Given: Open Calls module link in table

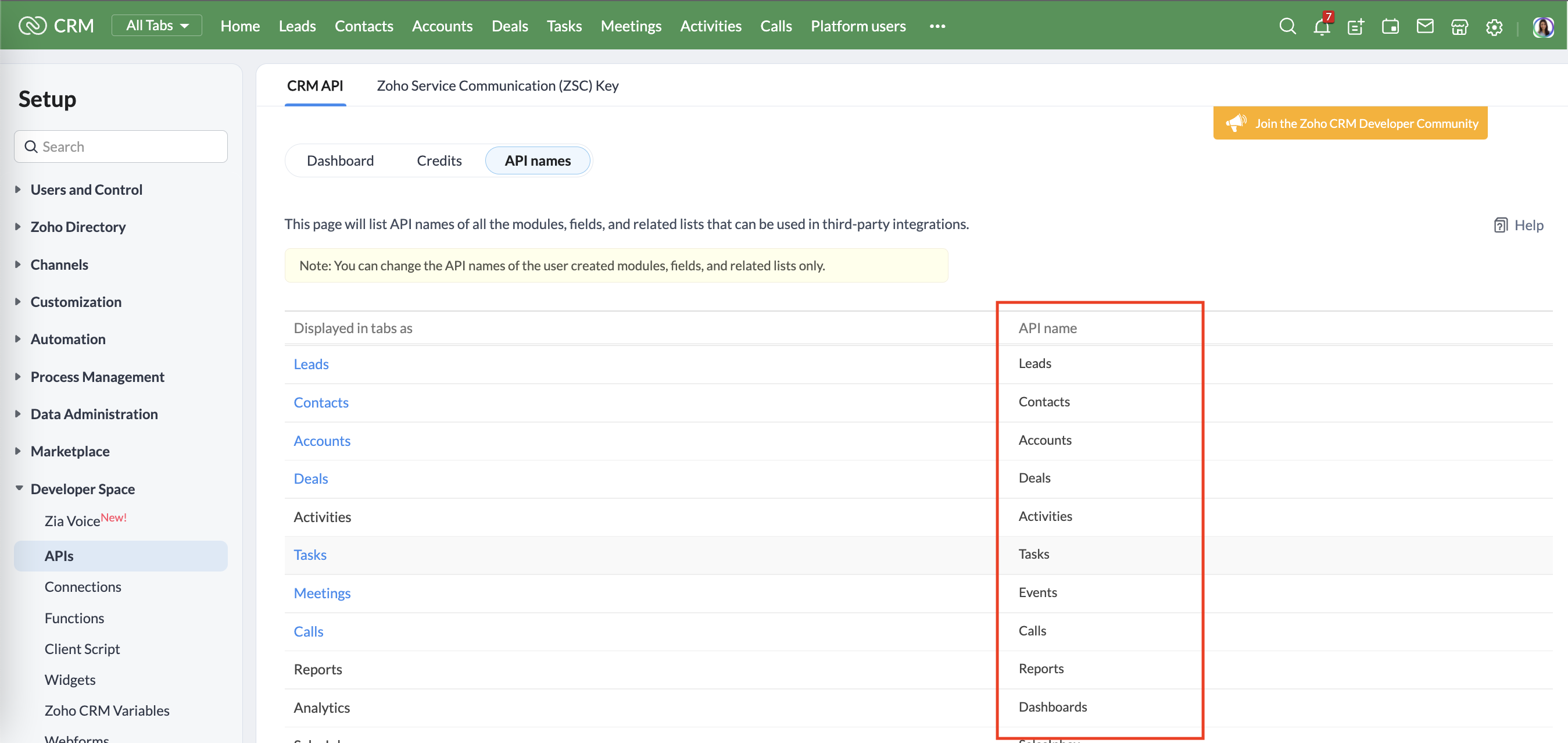Looking at the screenshot, I should 309,631.
